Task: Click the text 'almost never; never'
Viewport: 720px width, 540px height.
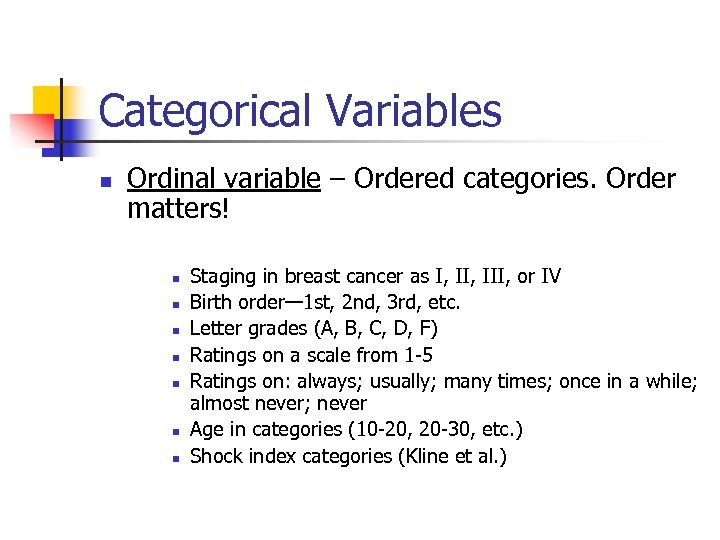Action: [278, 404]
